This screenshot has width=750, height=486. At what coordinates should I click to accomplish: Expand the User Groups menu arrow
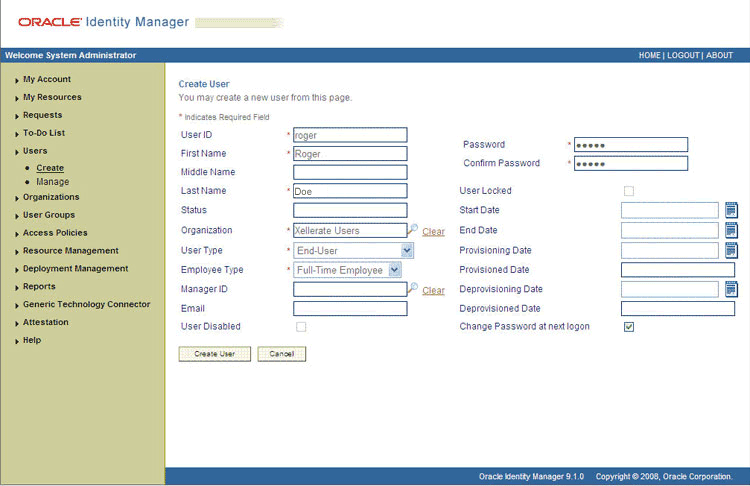17,216
